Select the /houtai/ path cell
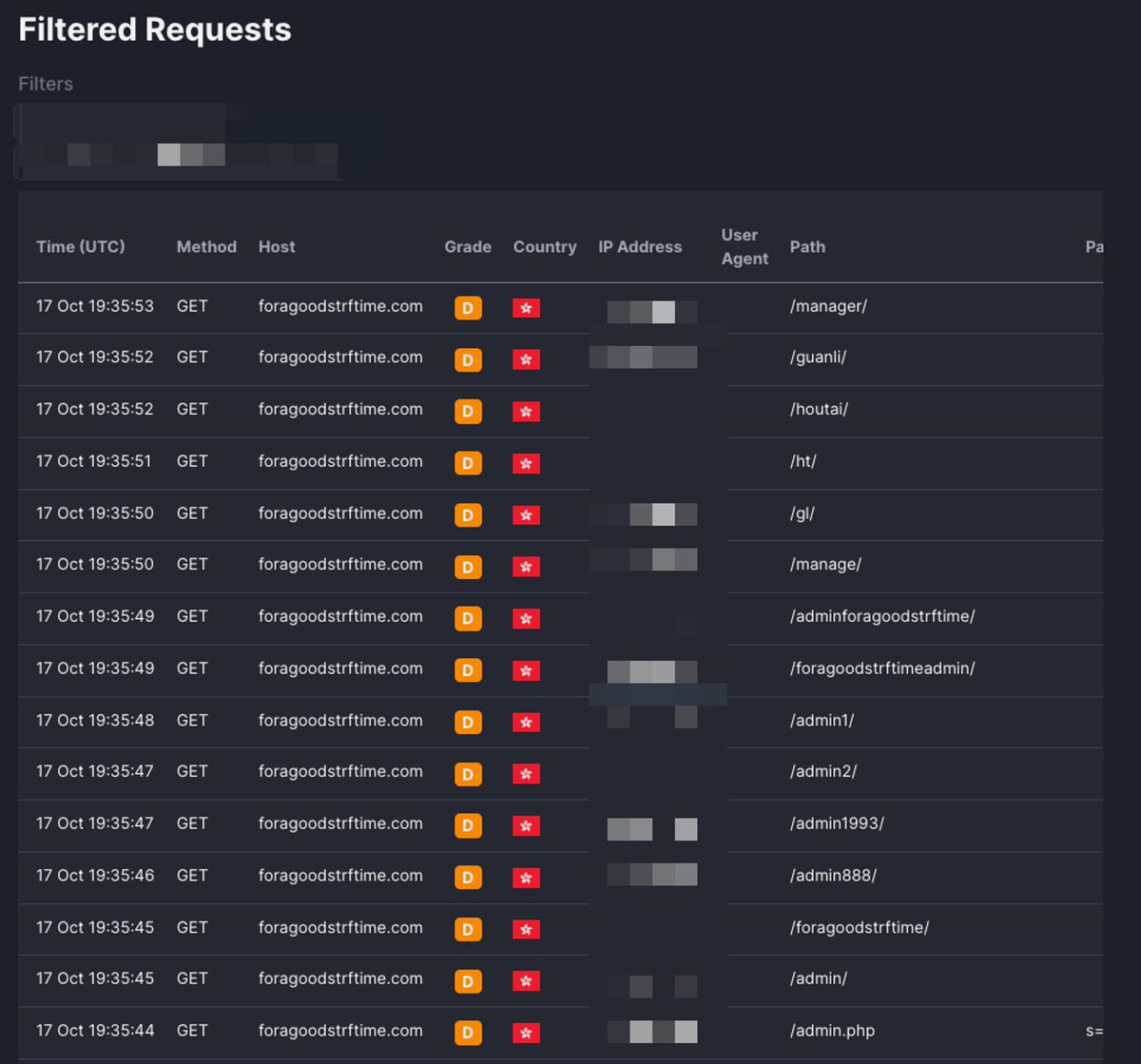 point(819,409)
